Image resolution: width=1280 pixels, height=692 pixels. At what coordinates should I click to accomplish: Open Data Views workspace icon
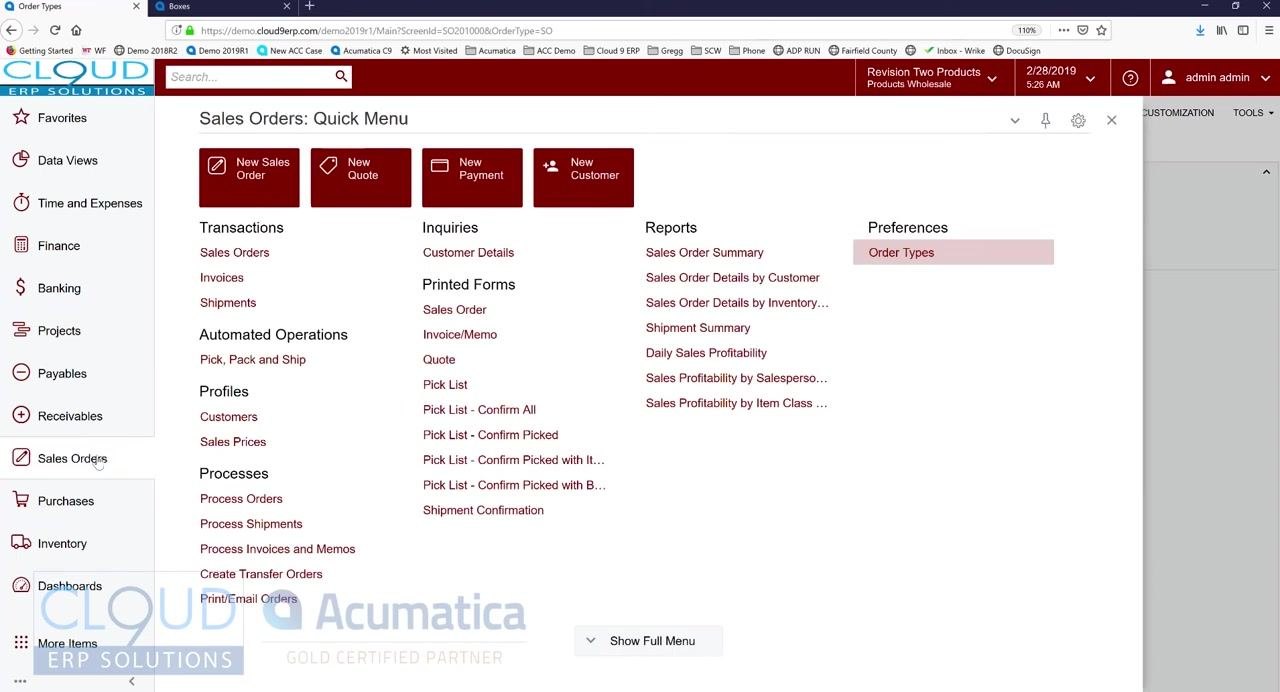21,160
